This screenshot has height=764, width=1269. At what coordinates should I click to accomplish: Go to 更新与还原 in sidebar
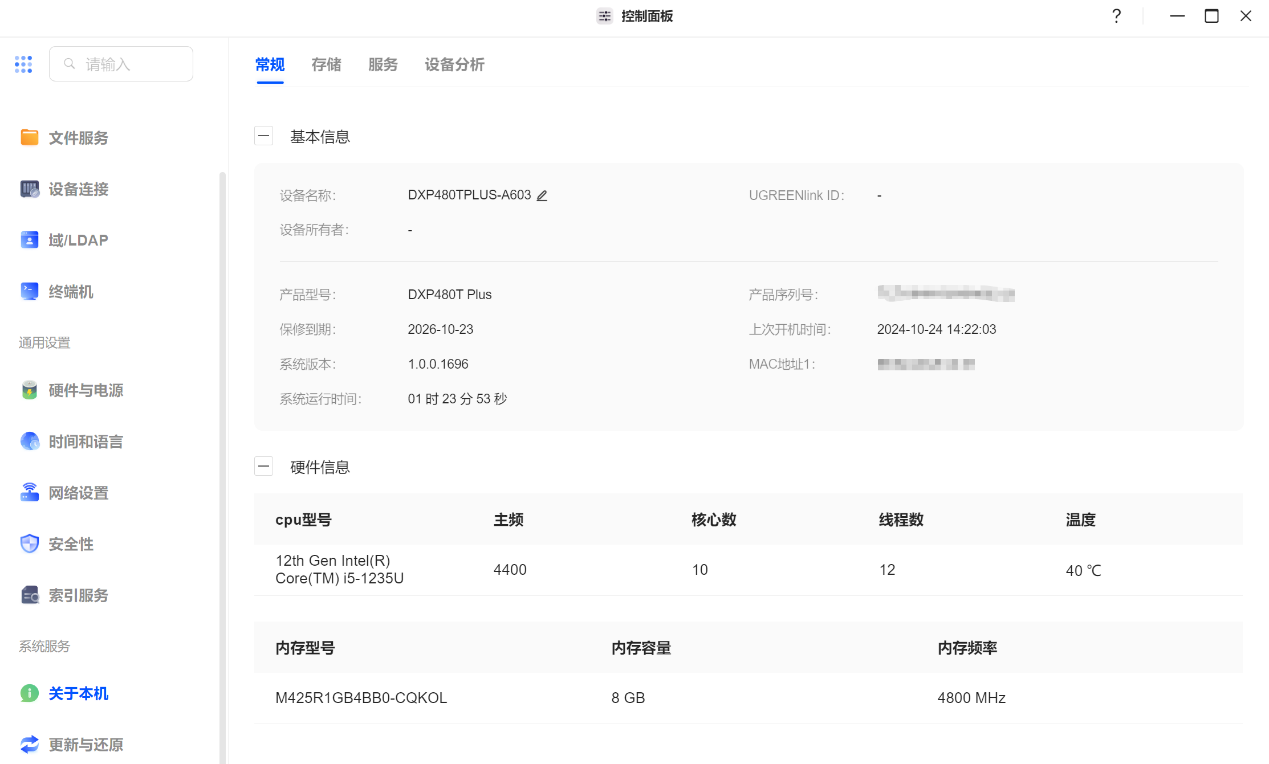85,745
